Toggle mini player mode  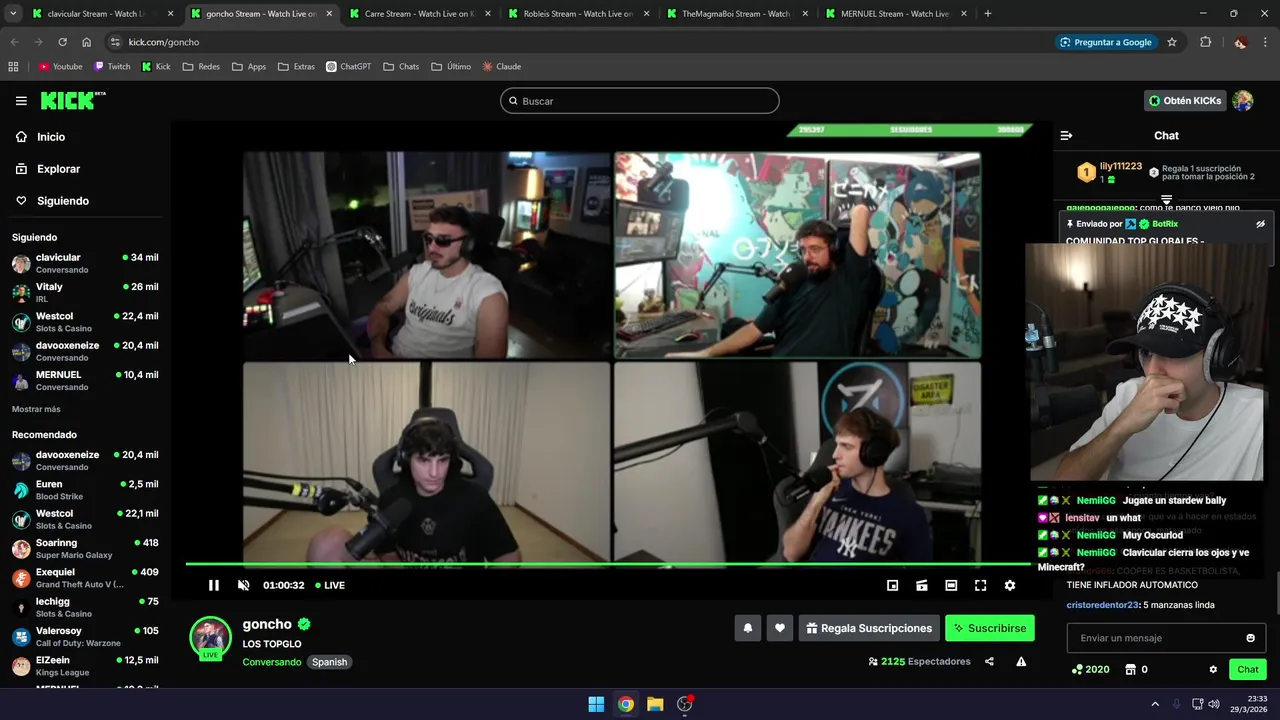(x=893, y=585)
